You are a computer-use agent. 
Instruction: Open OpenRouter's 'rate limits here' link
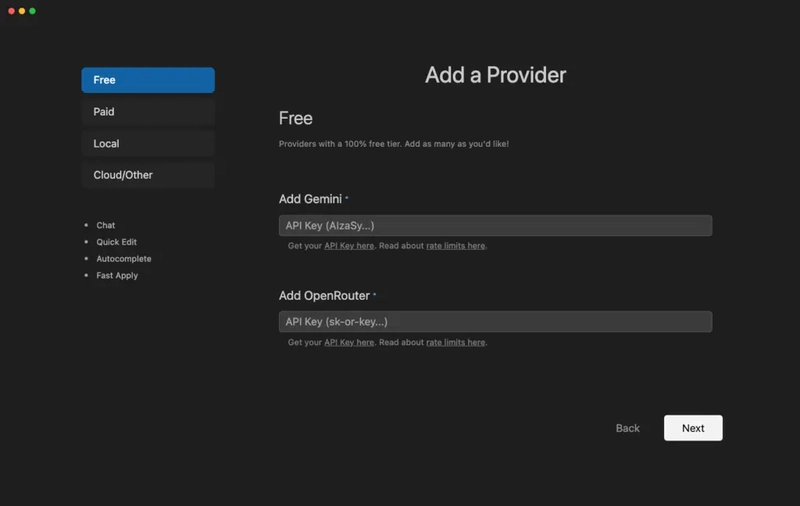pyautogui.click(x=456, y=342)
